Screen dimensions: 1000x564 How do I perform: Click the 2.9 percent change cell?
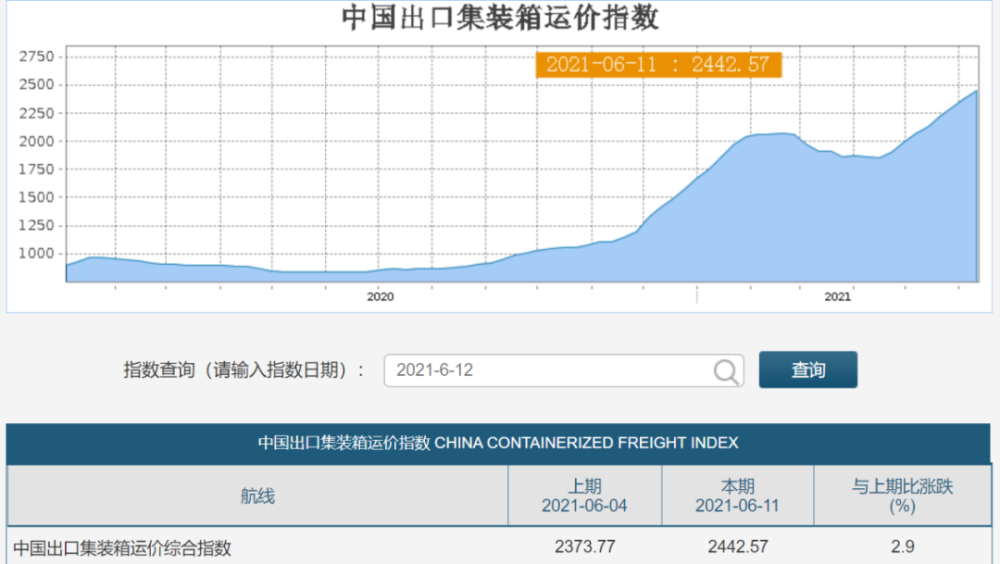(902, 547)
